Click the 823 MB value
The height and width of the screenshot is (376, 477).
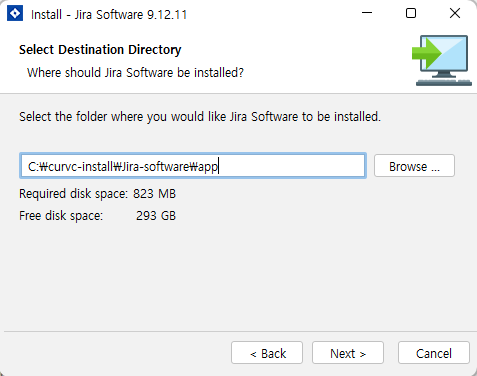[x=154, y=194]
